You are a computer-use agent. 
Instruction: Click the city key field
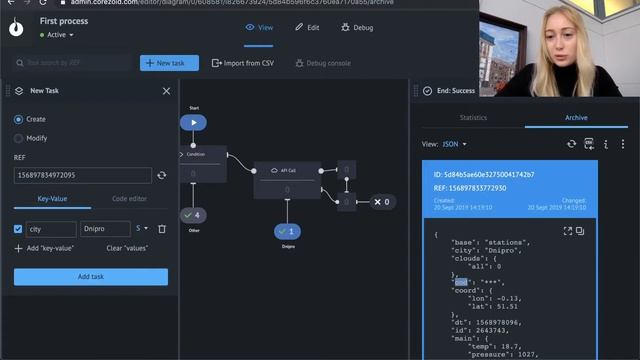51,229
